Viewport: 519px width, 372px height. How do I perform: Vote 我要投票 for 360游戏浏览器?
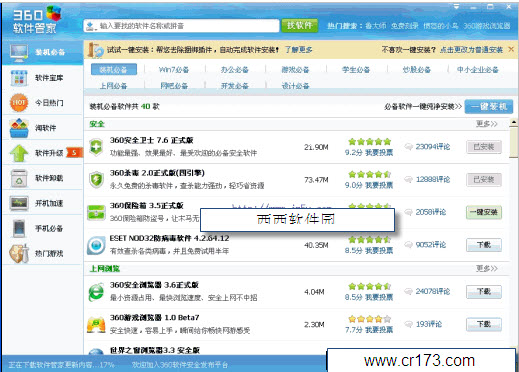[379, 330]
